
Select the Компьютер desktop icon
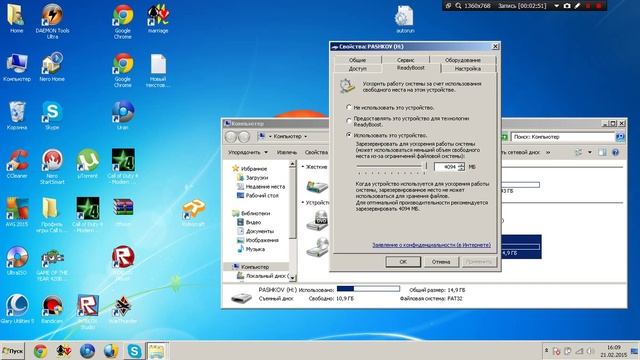pos(17,67)
